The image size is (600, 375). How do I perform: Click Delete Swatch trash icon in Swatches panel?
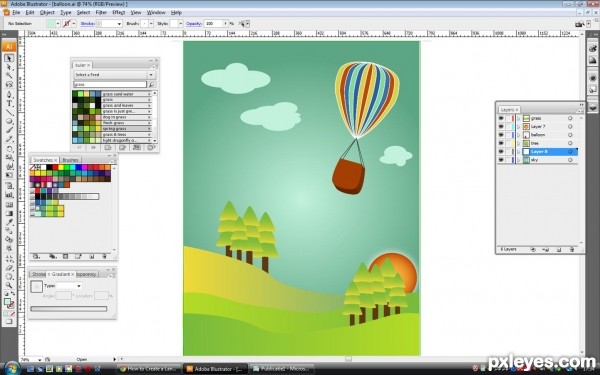(x=104, y=256)
